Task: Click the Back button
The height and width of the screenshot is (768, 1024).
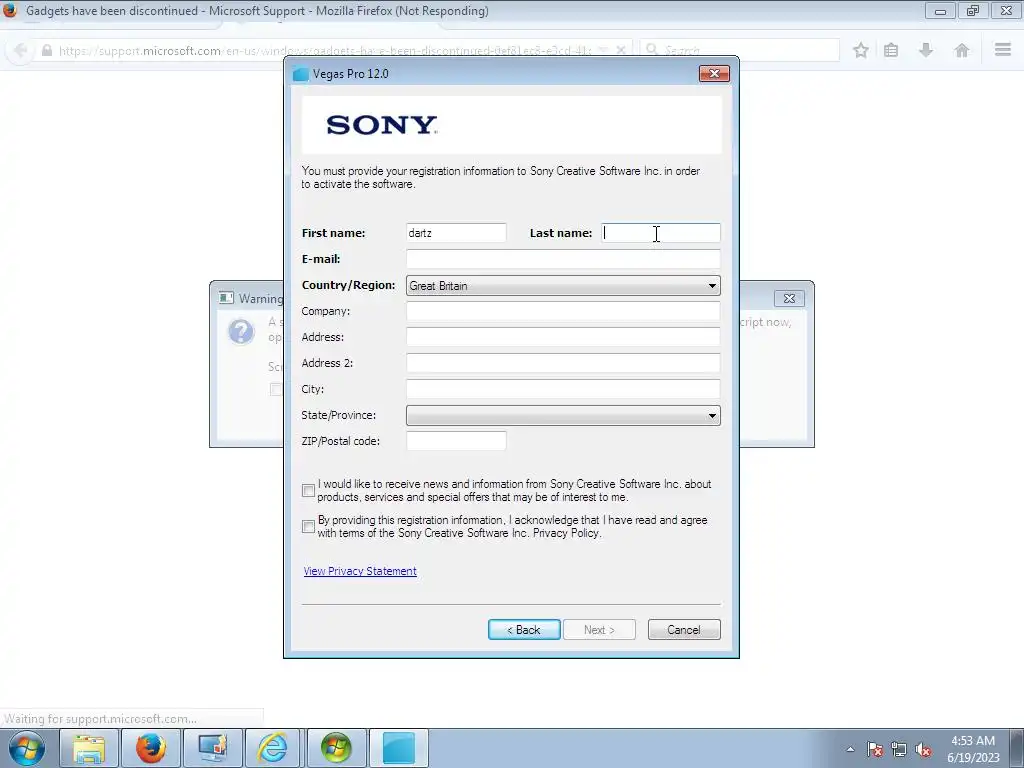Action: point(524,630)
